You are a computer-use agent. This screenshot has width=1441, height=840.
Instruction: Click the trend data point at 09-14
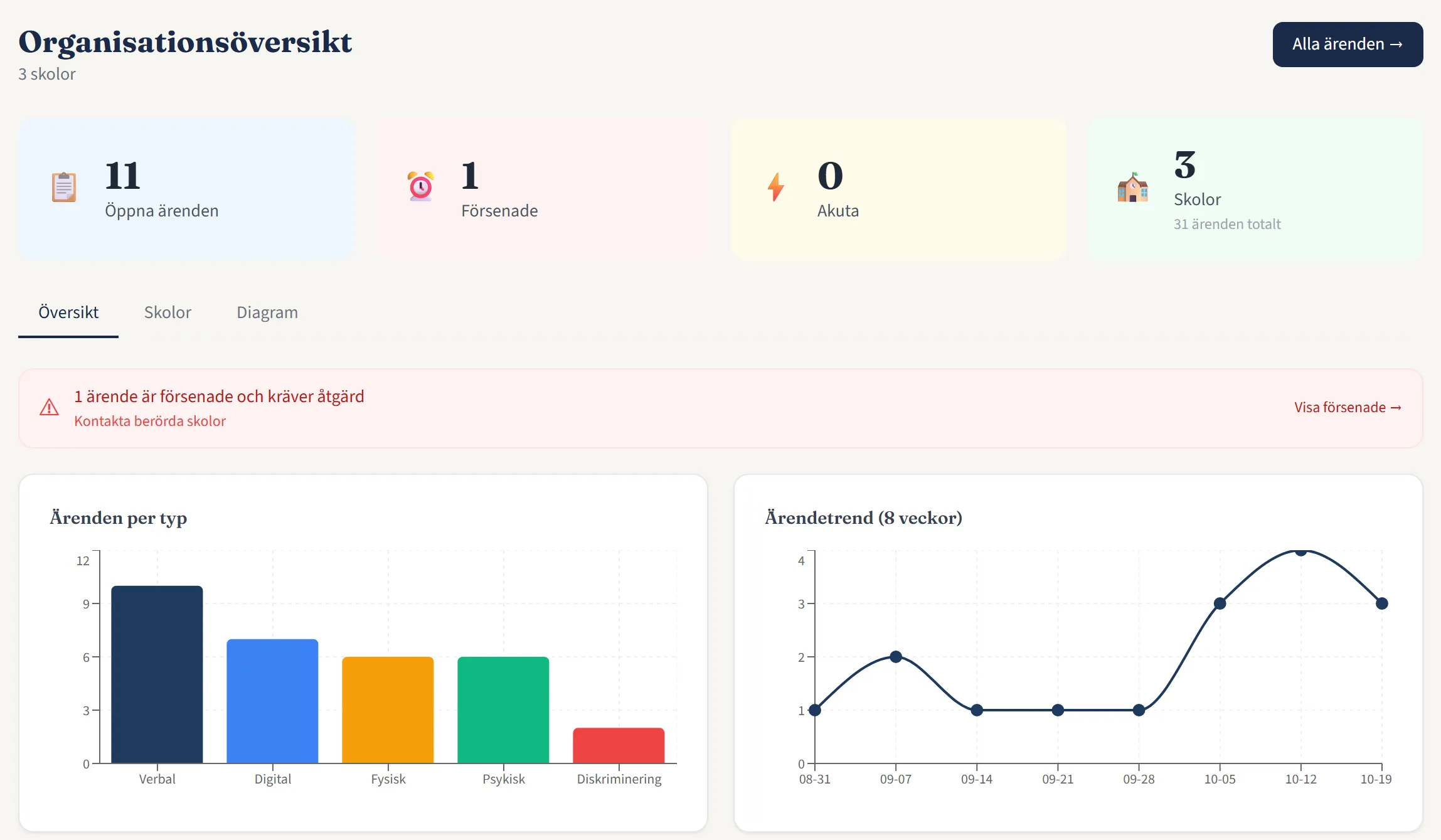tap(977, 710)
